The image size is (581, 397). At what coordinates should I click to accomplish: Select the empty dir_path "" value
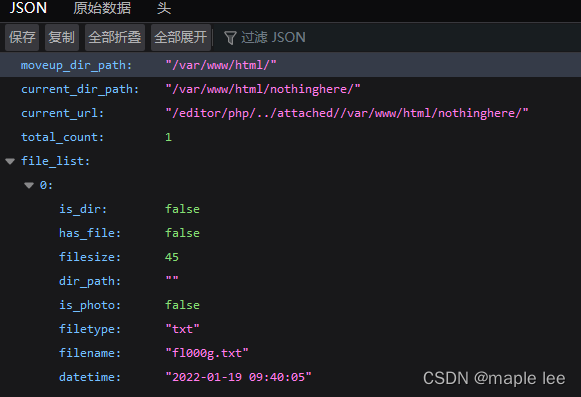tap(172, 279)
